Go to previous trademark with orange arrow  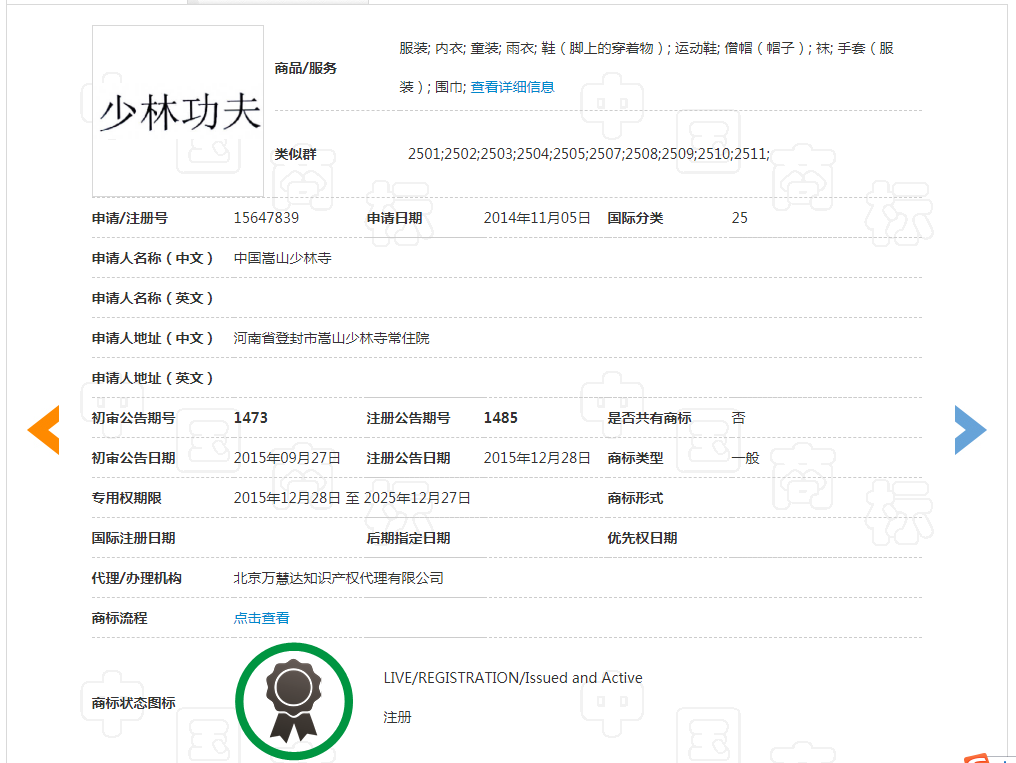43,430
